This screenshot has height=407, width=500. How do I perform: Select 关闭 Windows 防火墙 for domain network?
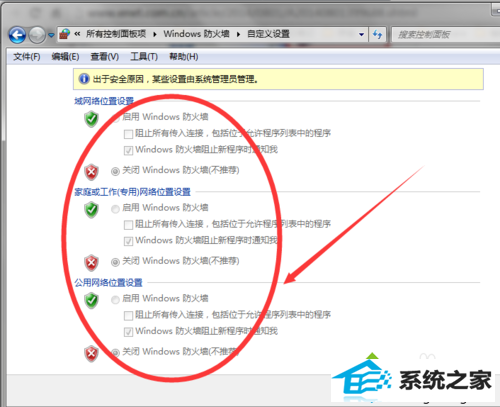[115, 171]
